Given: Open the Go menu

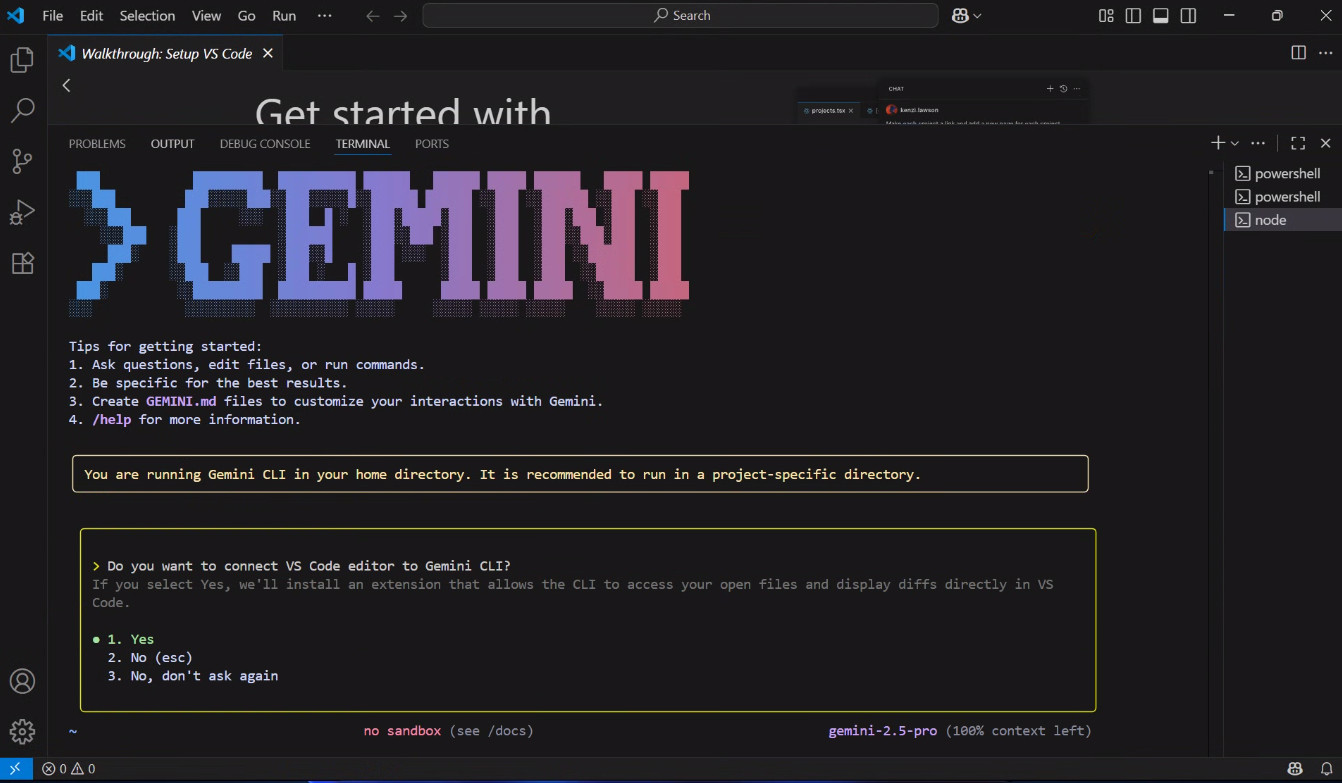Looking at the screenshot, I should [246, 16].
